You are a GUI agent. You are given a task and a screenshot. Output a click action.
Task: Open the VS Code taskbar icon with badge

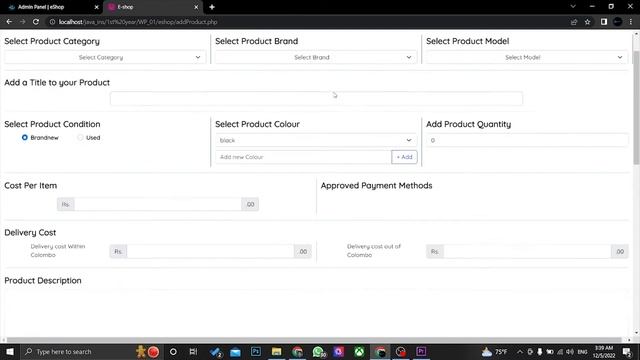click(x=215, y=352)
